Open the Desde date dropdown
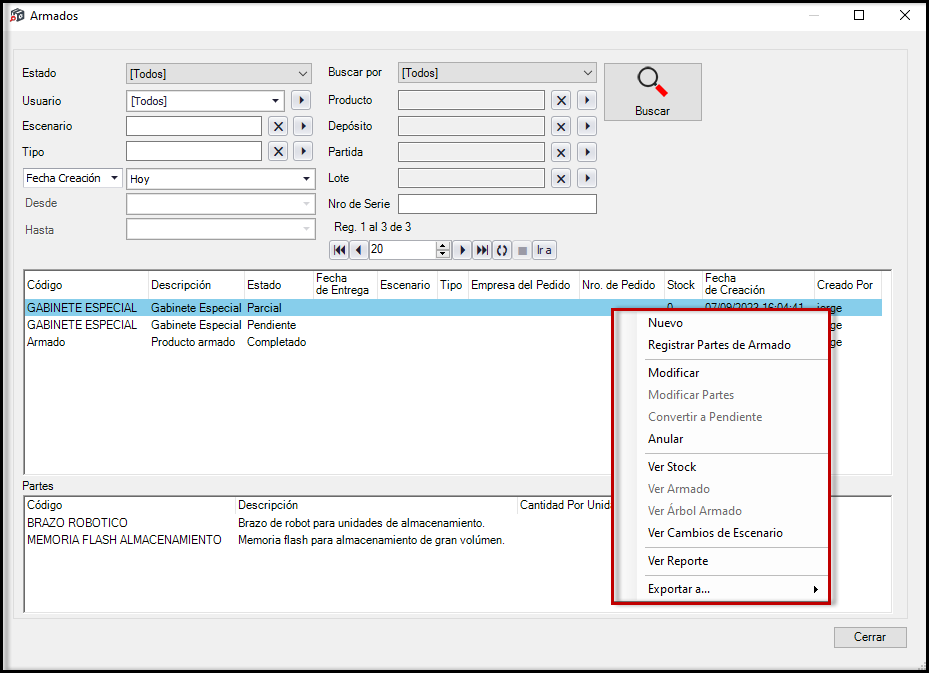The image size is (929, 673). click(x=306, y=204)
